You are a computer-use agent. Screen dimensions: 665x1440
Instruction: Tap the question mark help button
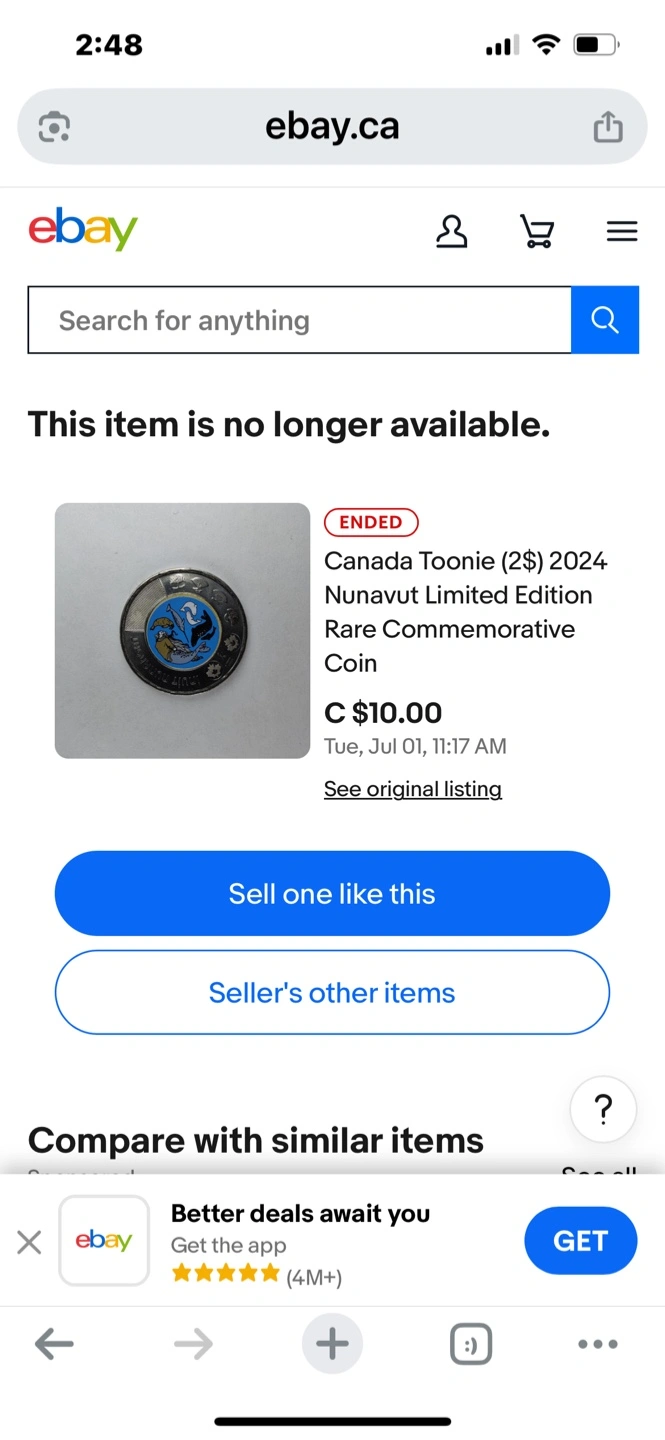603,1109
